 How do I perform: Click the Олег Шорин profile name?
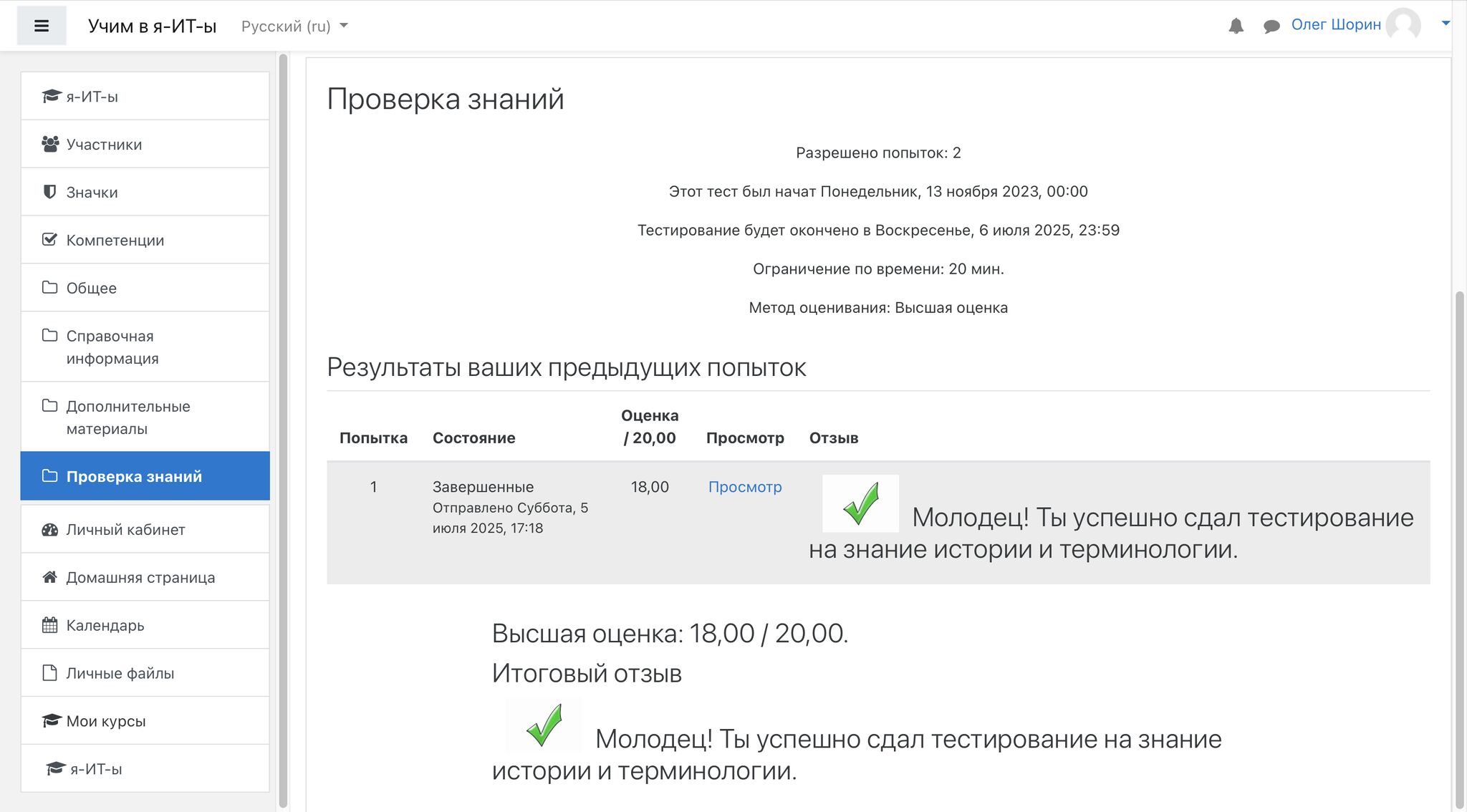pos(1336,24)
